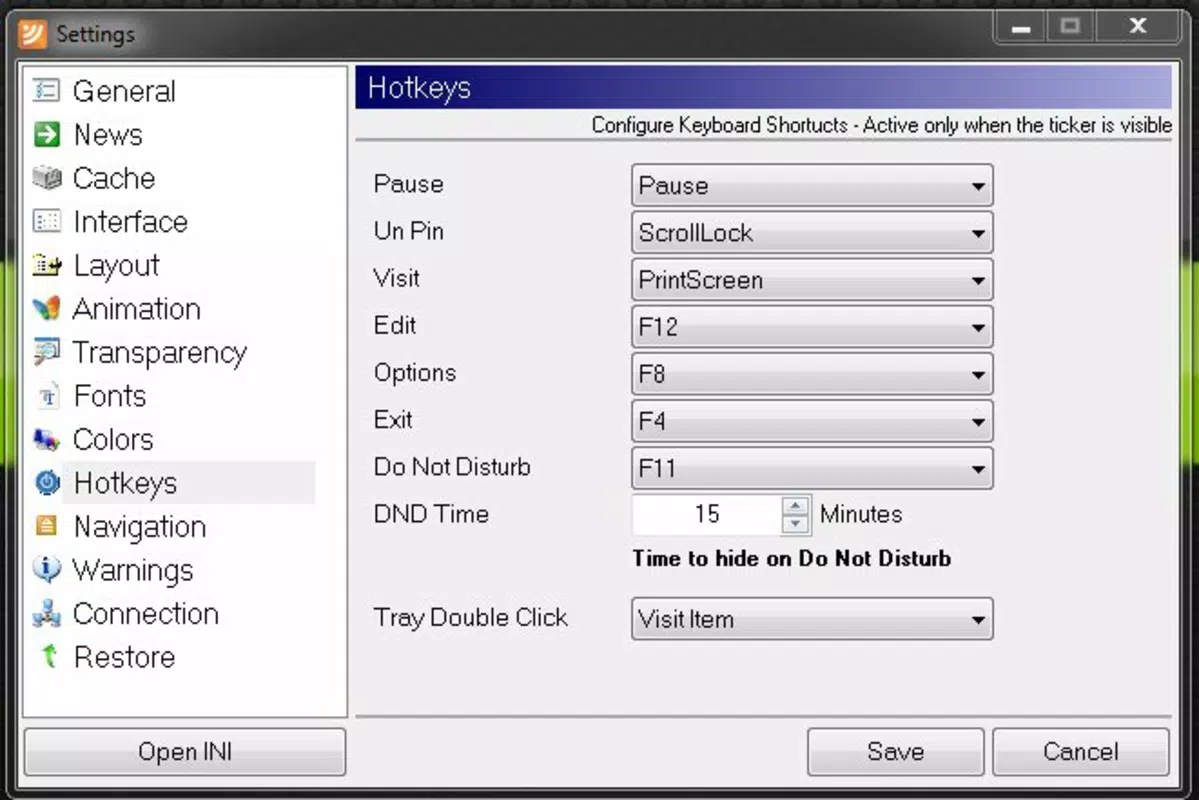Expand the Exit F4 dropdown

point(812,421)
